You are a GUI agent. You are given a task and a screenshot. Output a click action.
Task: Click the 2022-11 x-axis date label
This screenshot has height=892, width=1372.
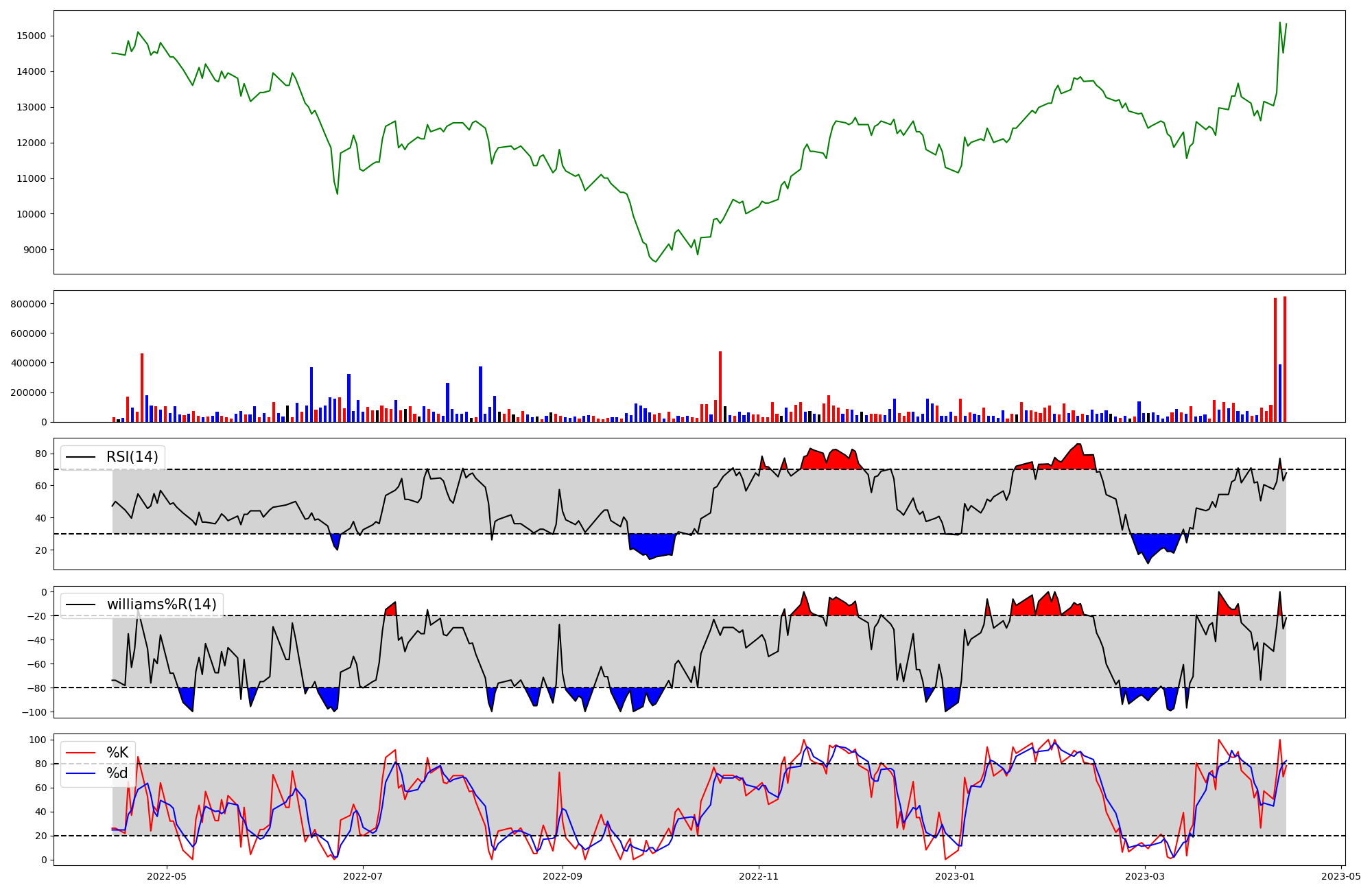759,876
